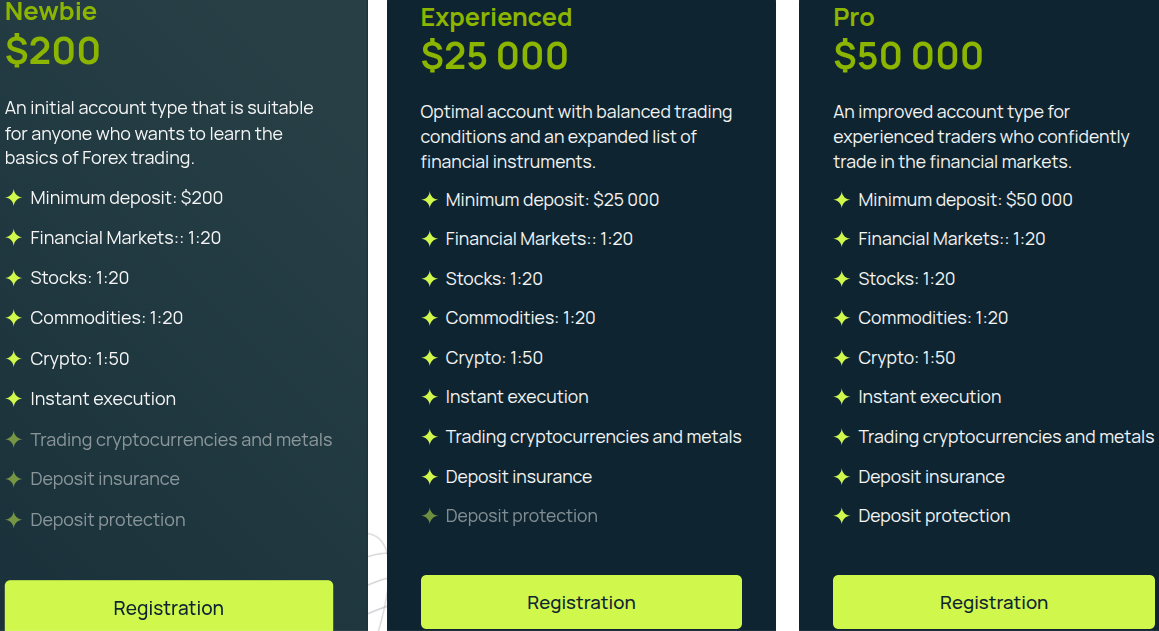Click Registration button under Experienced plan
This screenshot has height=631, width=1159.
coord(581,601)
